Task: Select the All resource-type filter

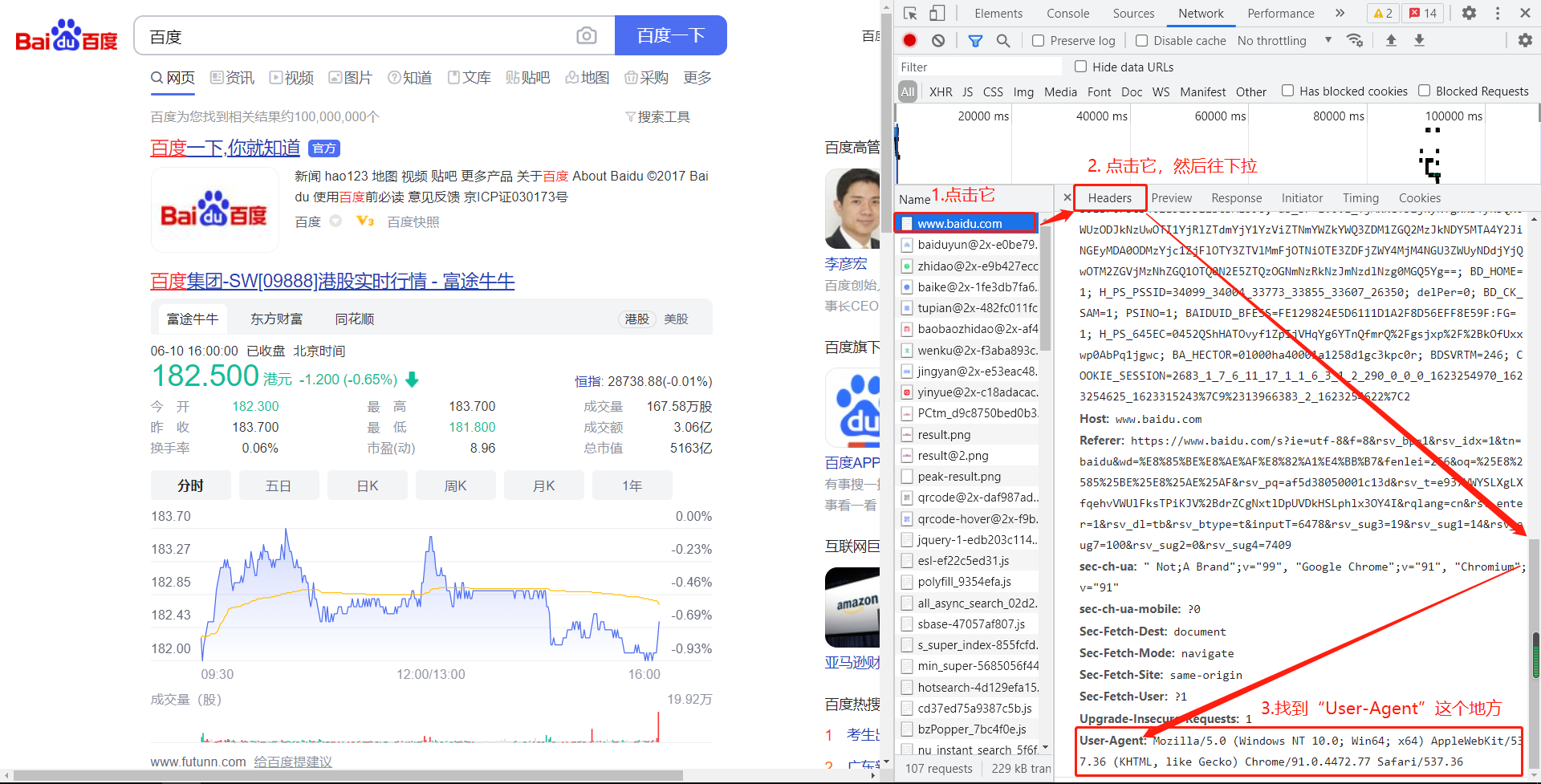Action: (908, 91)
